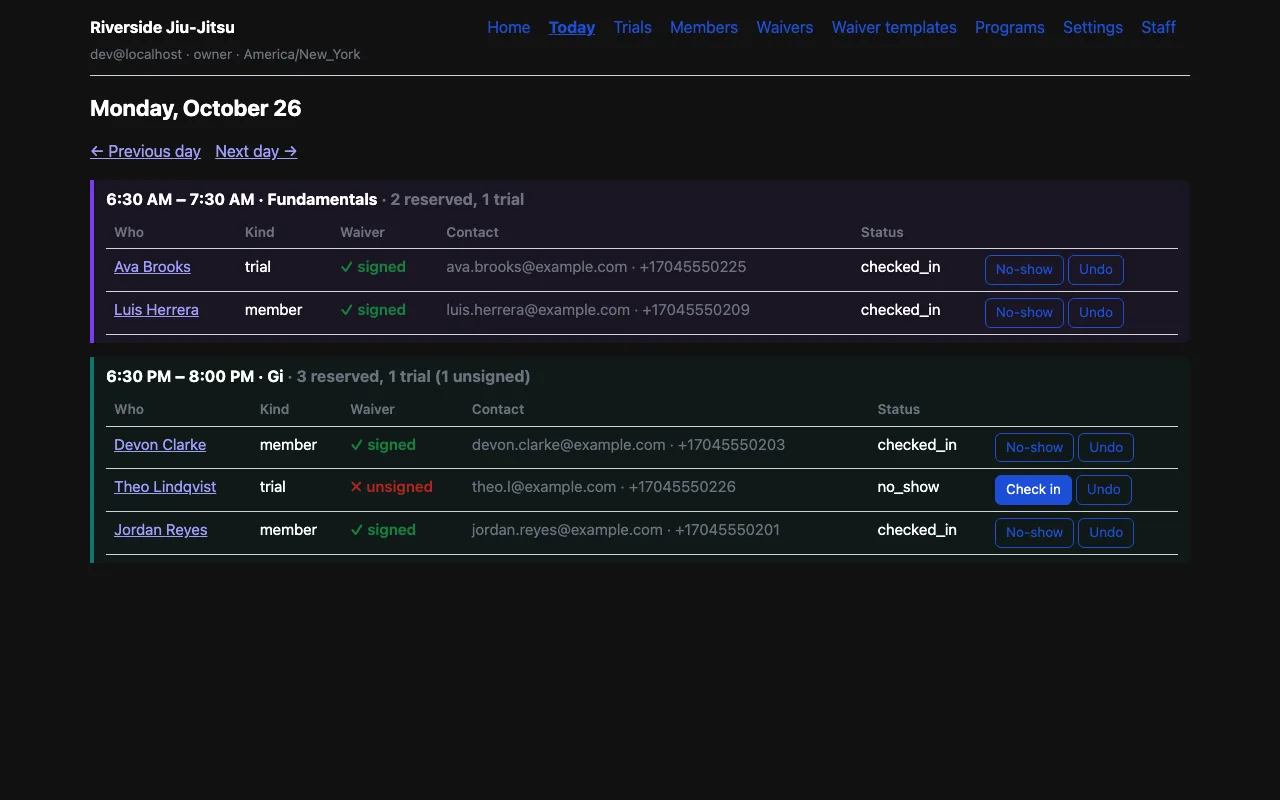The width and height of the screenshot is (1280, 800).
Task: Click Devon Clarke's contact details
Action: [628, 445]
